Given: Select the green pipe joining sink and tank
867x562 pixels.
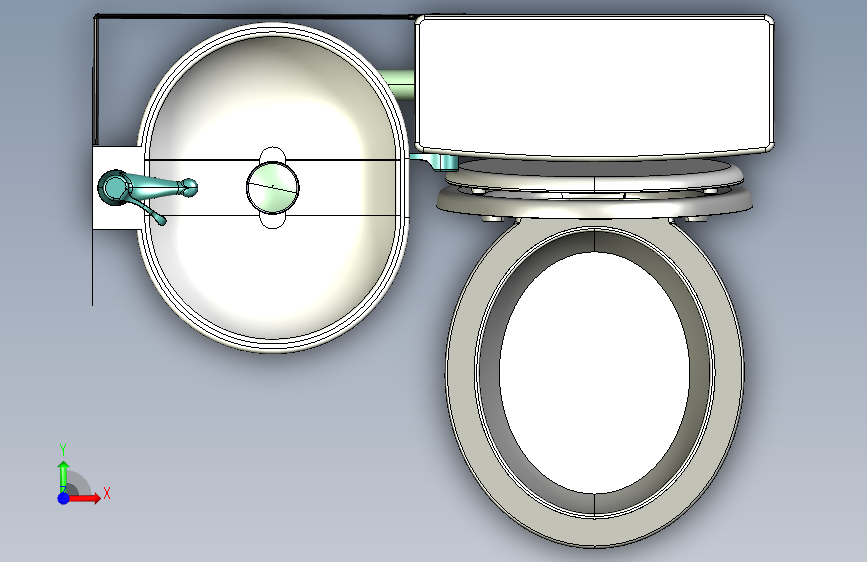Looking at the screenshot, I should 399,84.
